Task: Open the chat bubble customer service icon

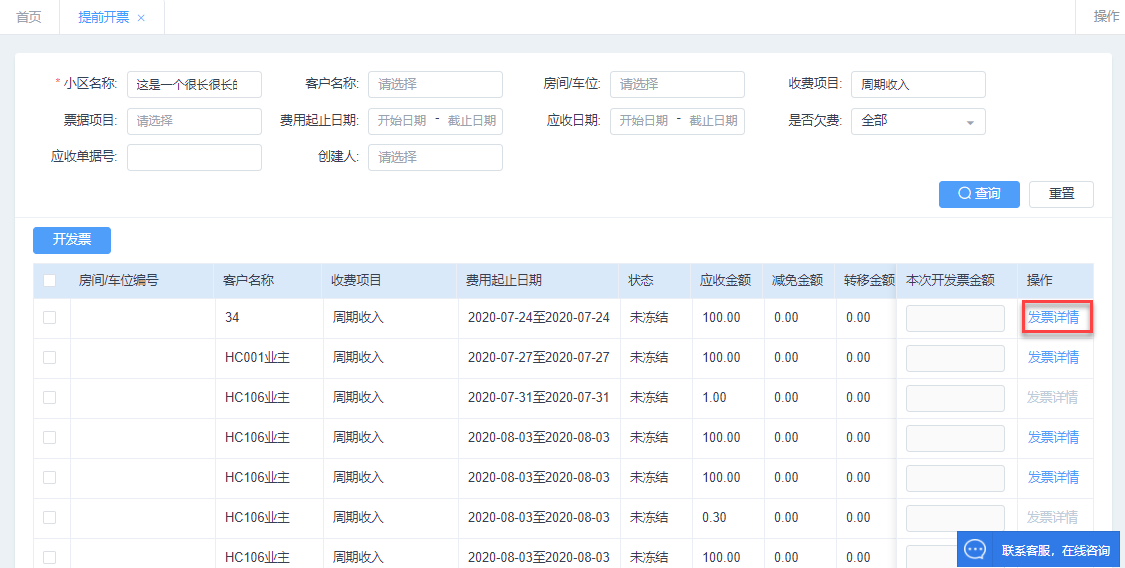Action: tap(975, 550)
